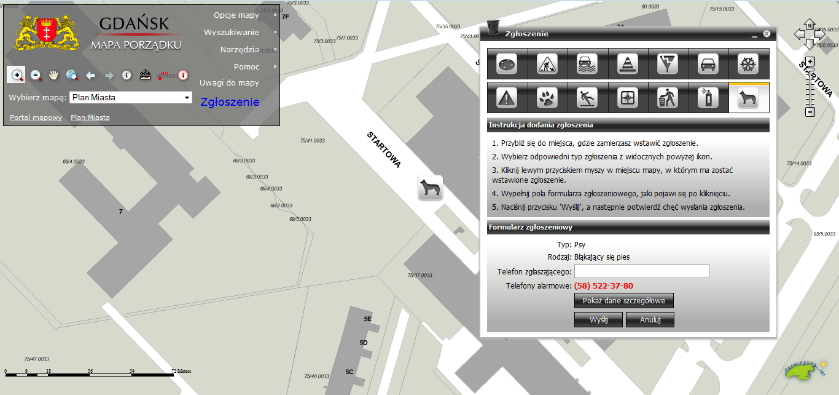
Task: Choose the paw print report type icon
Action: (547, 97)
